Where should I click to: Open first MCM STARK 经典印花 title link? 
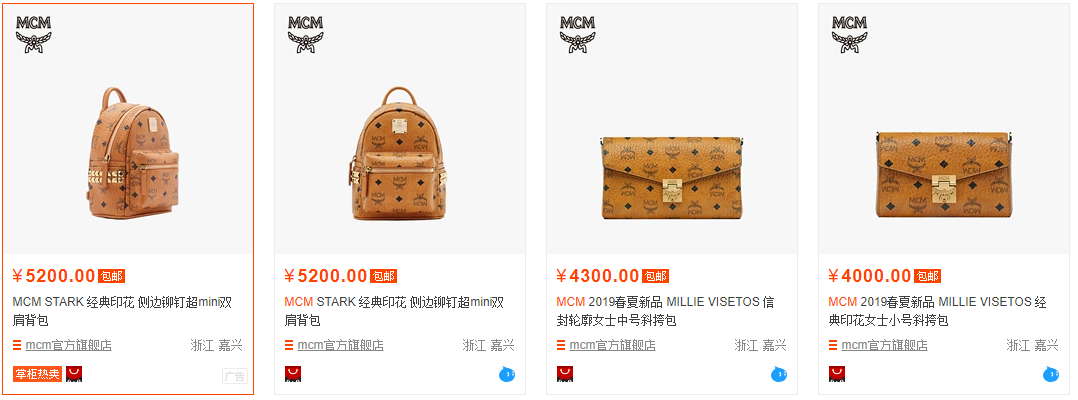122,311
